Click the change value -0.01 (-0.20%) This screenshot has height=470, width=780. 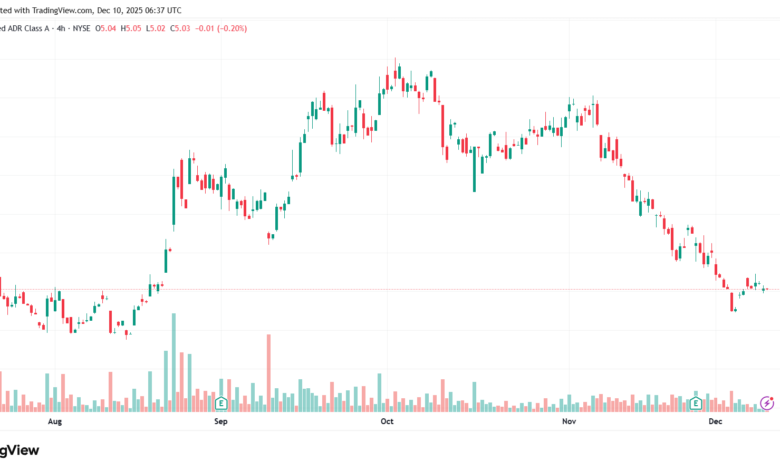pos(221,28)
